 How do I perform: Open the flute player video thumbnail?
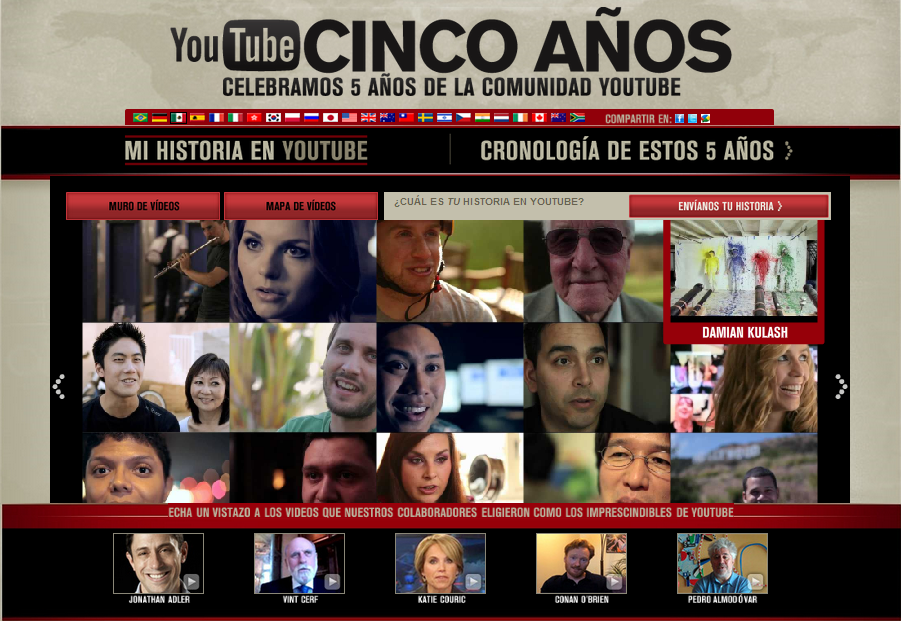click(156, 271)
